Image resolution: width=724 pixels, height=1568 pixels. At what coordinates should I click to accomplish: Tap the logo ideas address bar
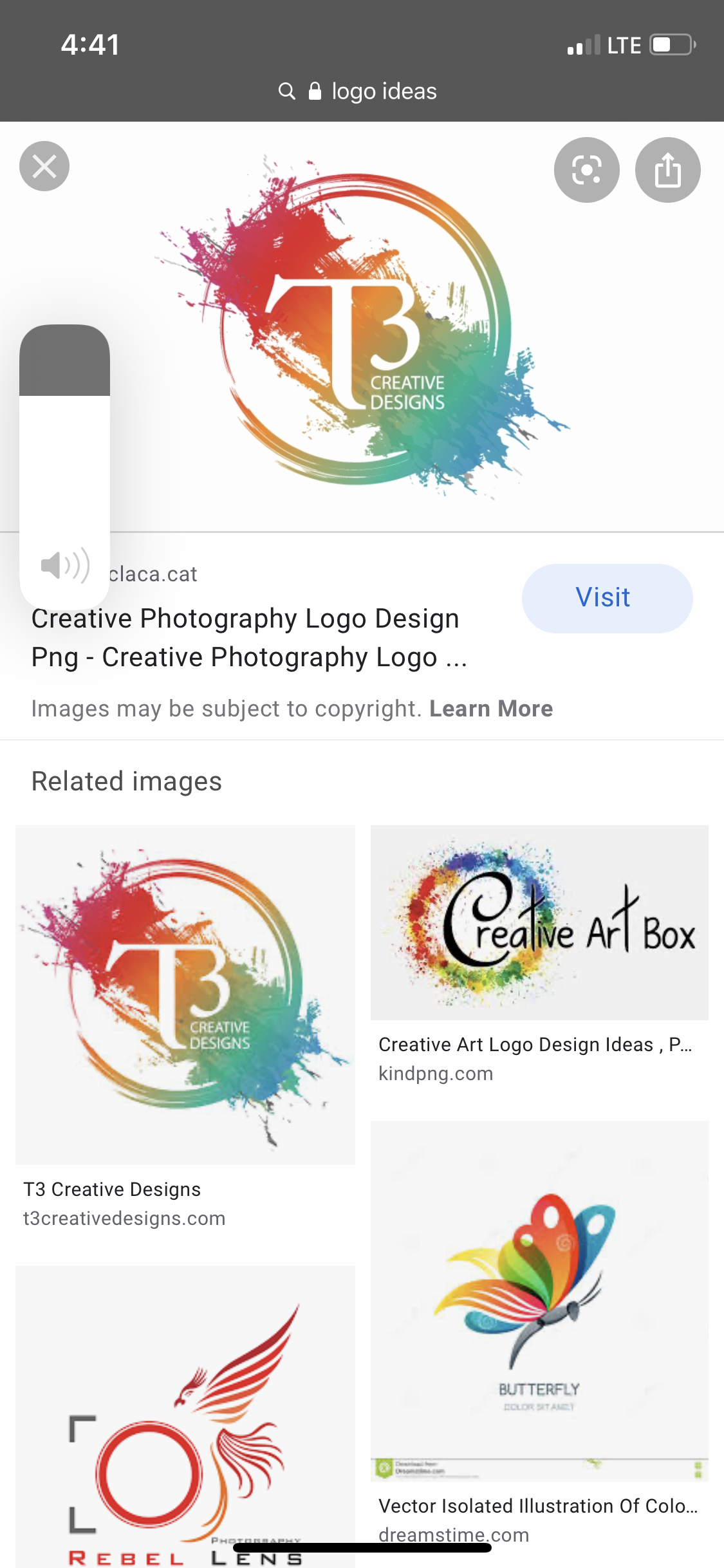pyautogui.click(x=358, y=91)
